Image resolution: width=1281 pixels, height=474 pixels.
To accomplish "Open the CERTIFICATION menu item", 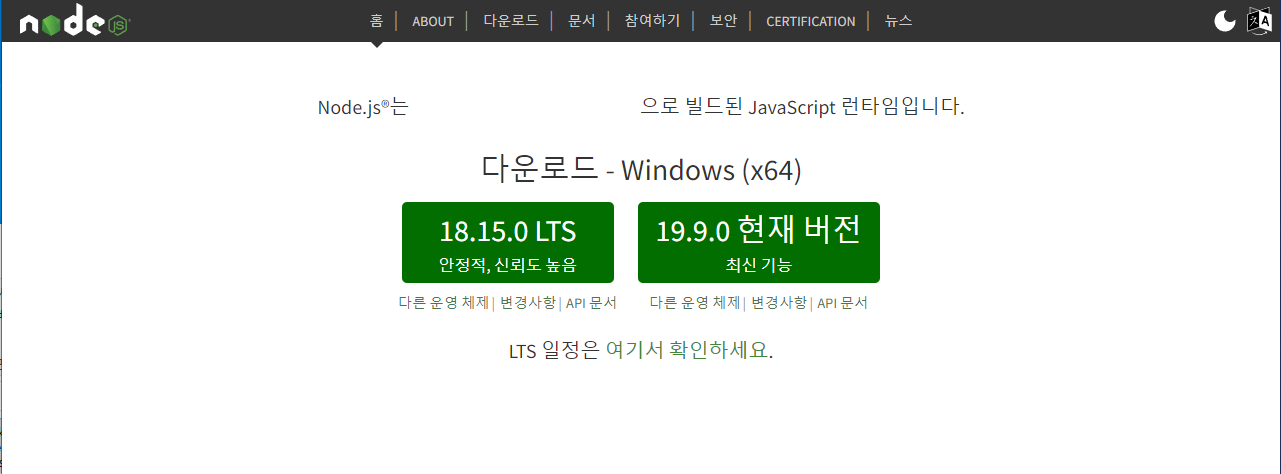I will 811,21.
